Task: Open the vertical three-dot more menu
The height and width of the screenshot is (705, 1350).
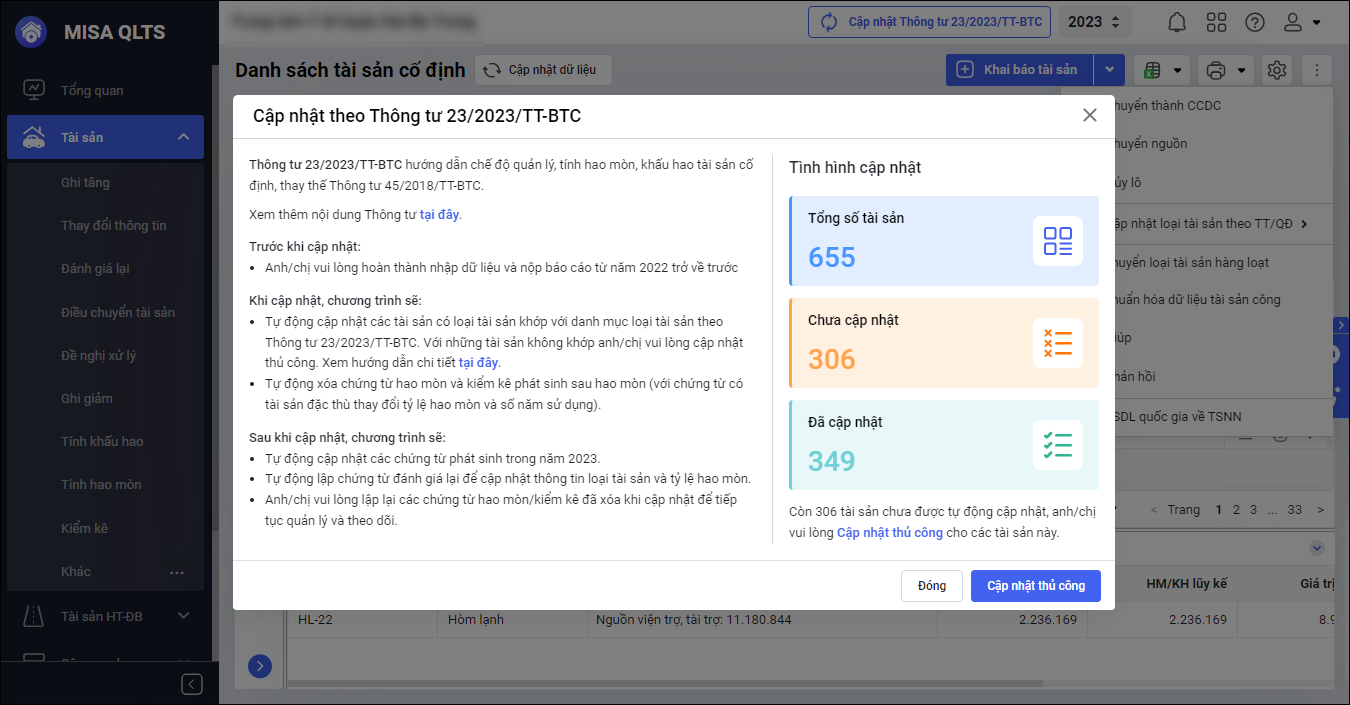Action: point(1317,70)
